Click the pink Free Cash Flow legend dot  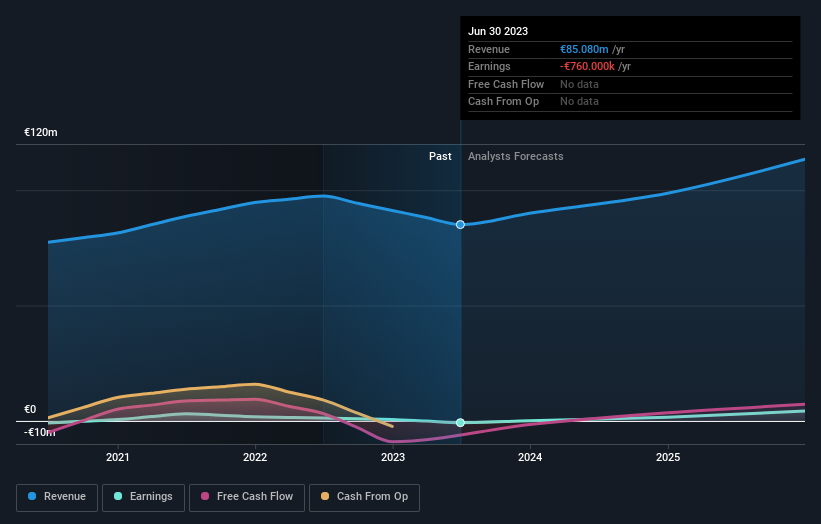(x=205, y=496)
